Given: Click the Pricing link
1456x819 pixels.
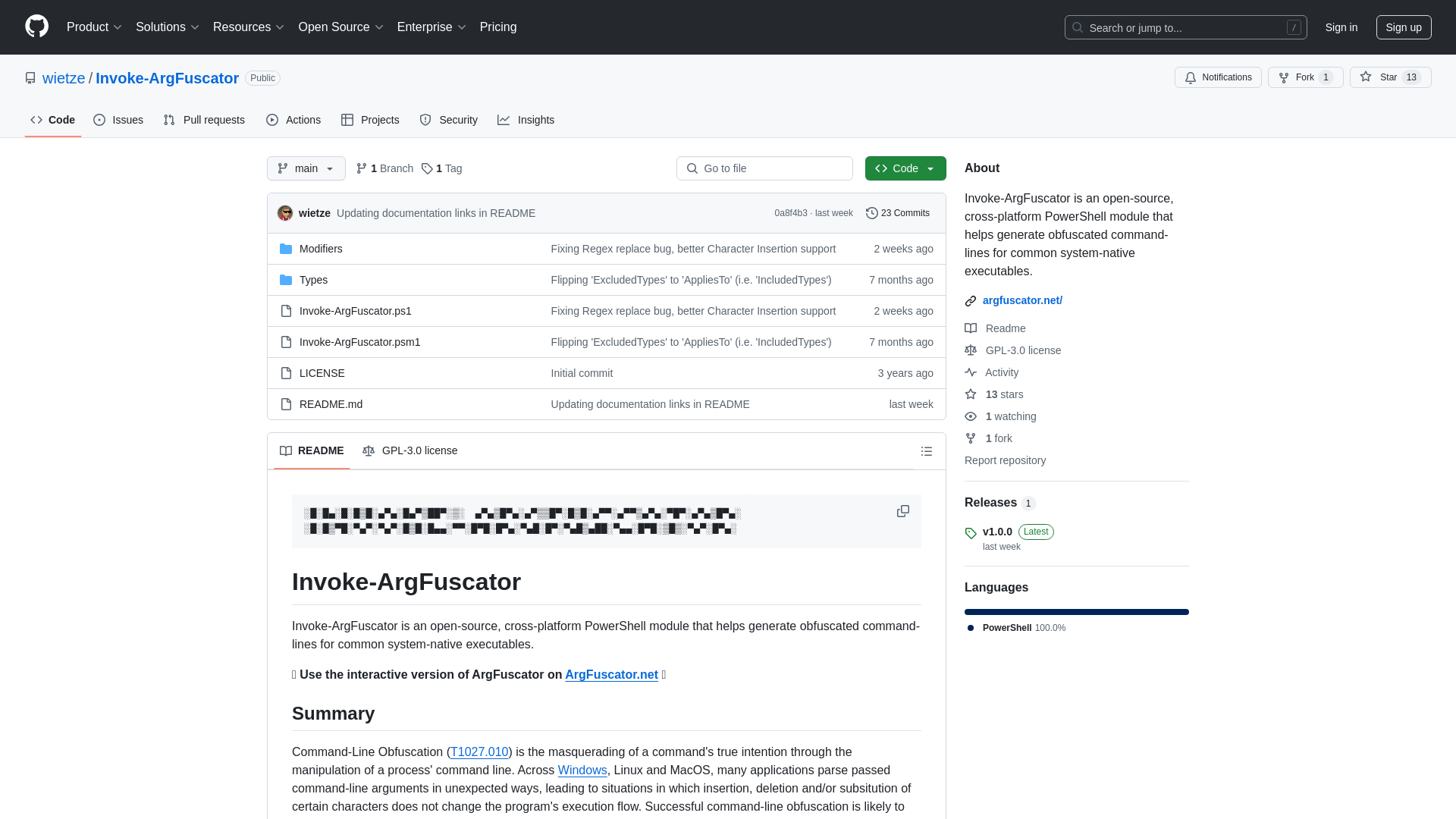Looking at the screenshot, I should (498, 27).
